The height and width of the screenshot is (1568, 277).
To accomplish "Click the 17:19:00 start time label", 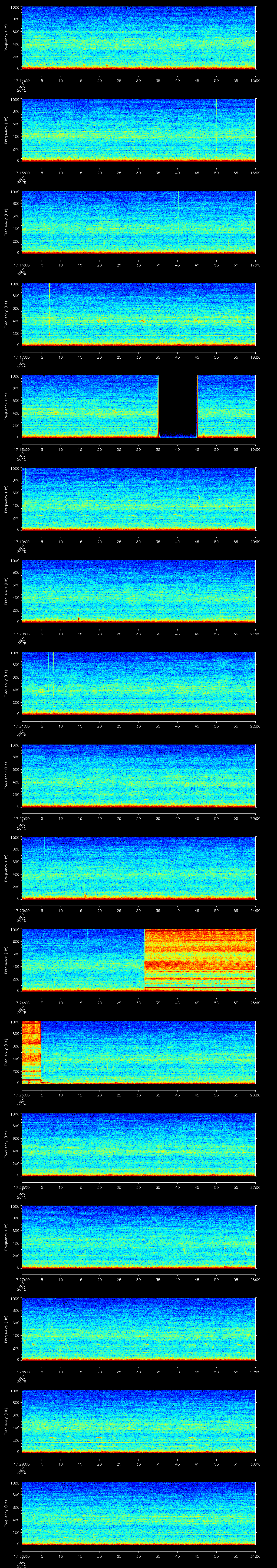I will pos(21,542).
